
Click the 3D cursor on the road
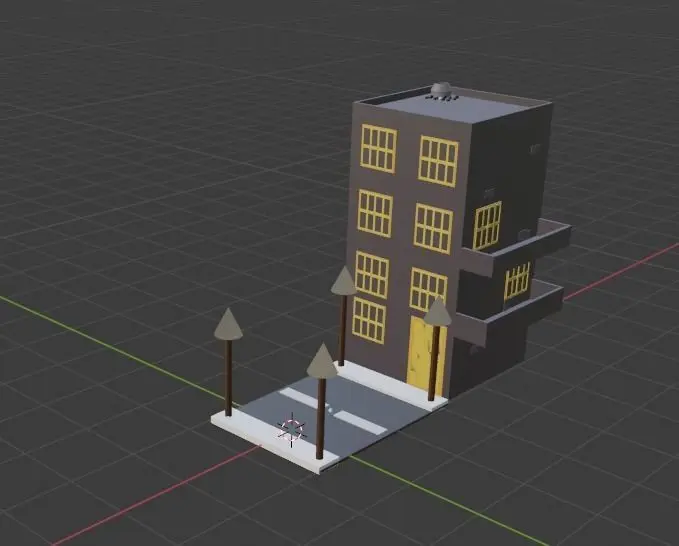292,429
